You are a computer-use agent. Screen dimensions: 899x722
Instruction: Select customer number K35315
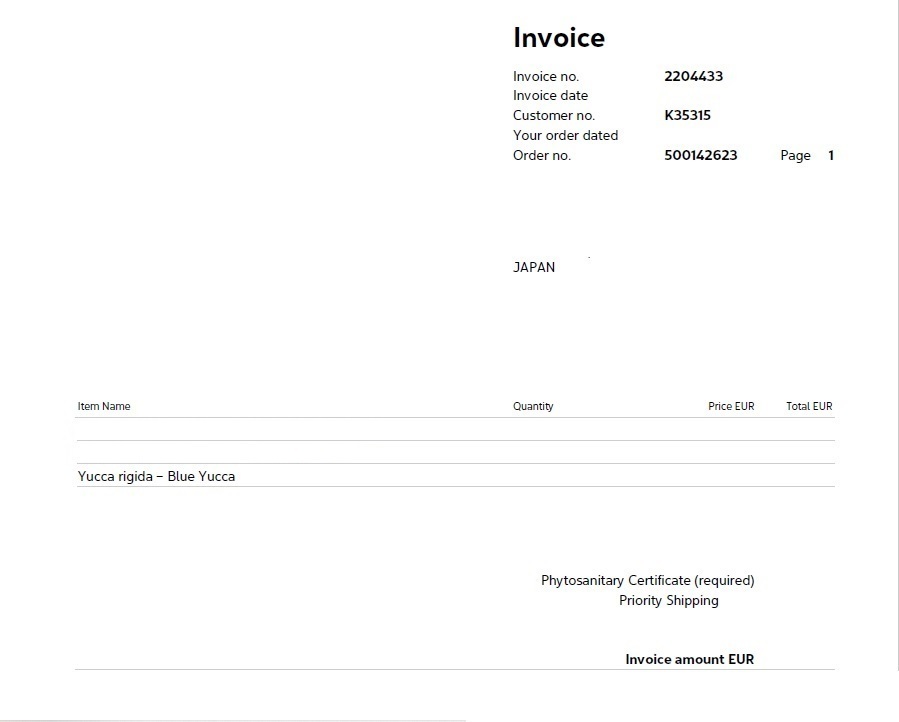(687, 115)
